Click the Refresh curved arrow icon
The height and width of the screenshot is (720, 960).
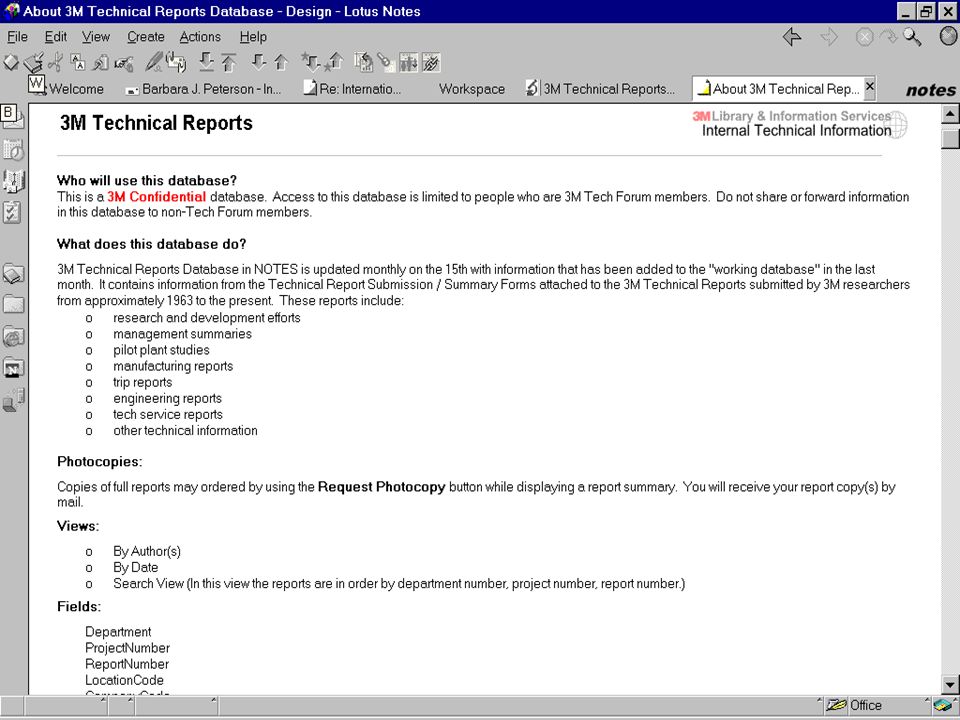tap(888, 37)
